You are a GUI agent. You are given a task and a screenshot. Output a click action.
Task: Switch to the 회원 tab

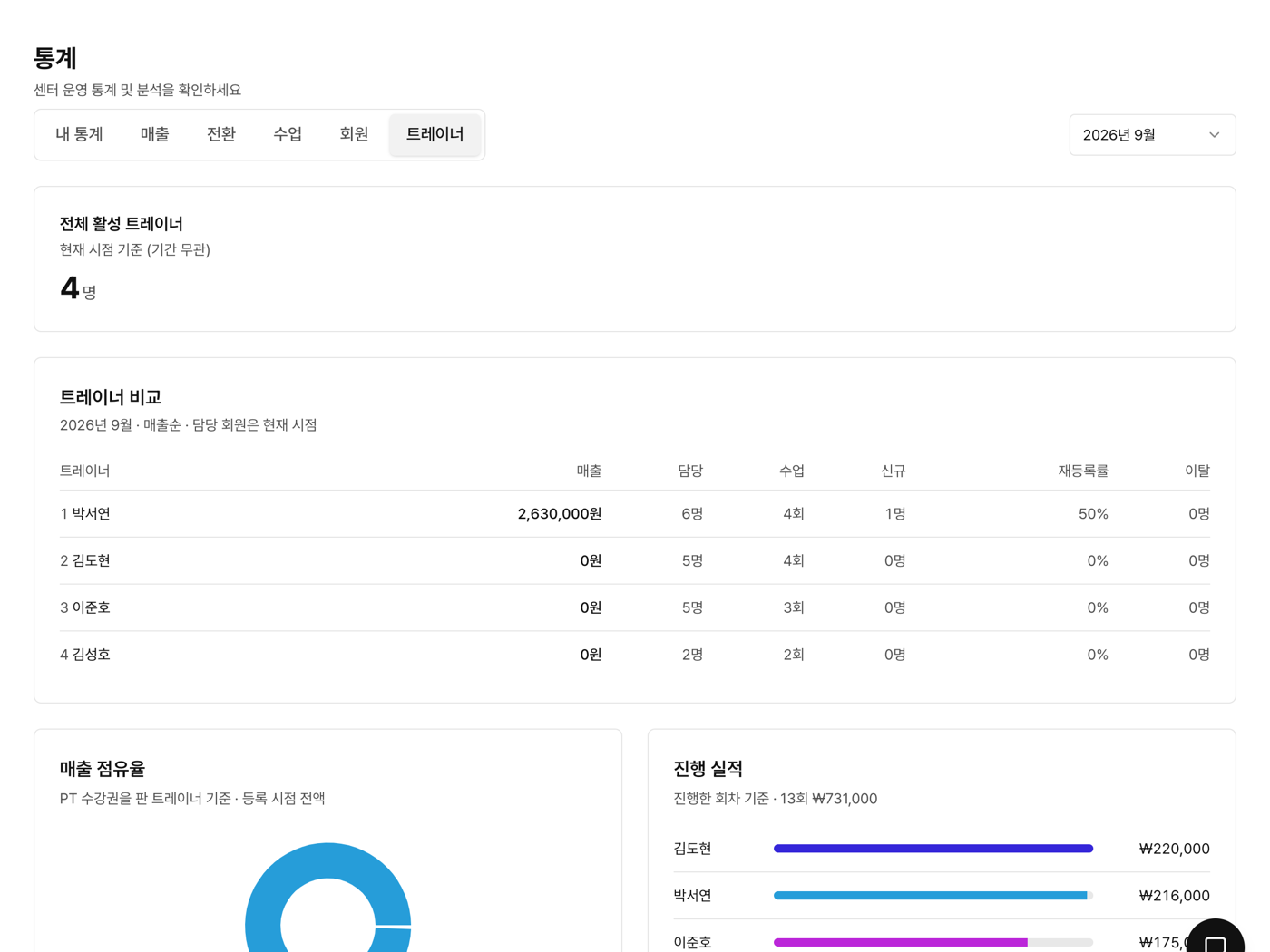pyautogui.click(x=354, y=135)
